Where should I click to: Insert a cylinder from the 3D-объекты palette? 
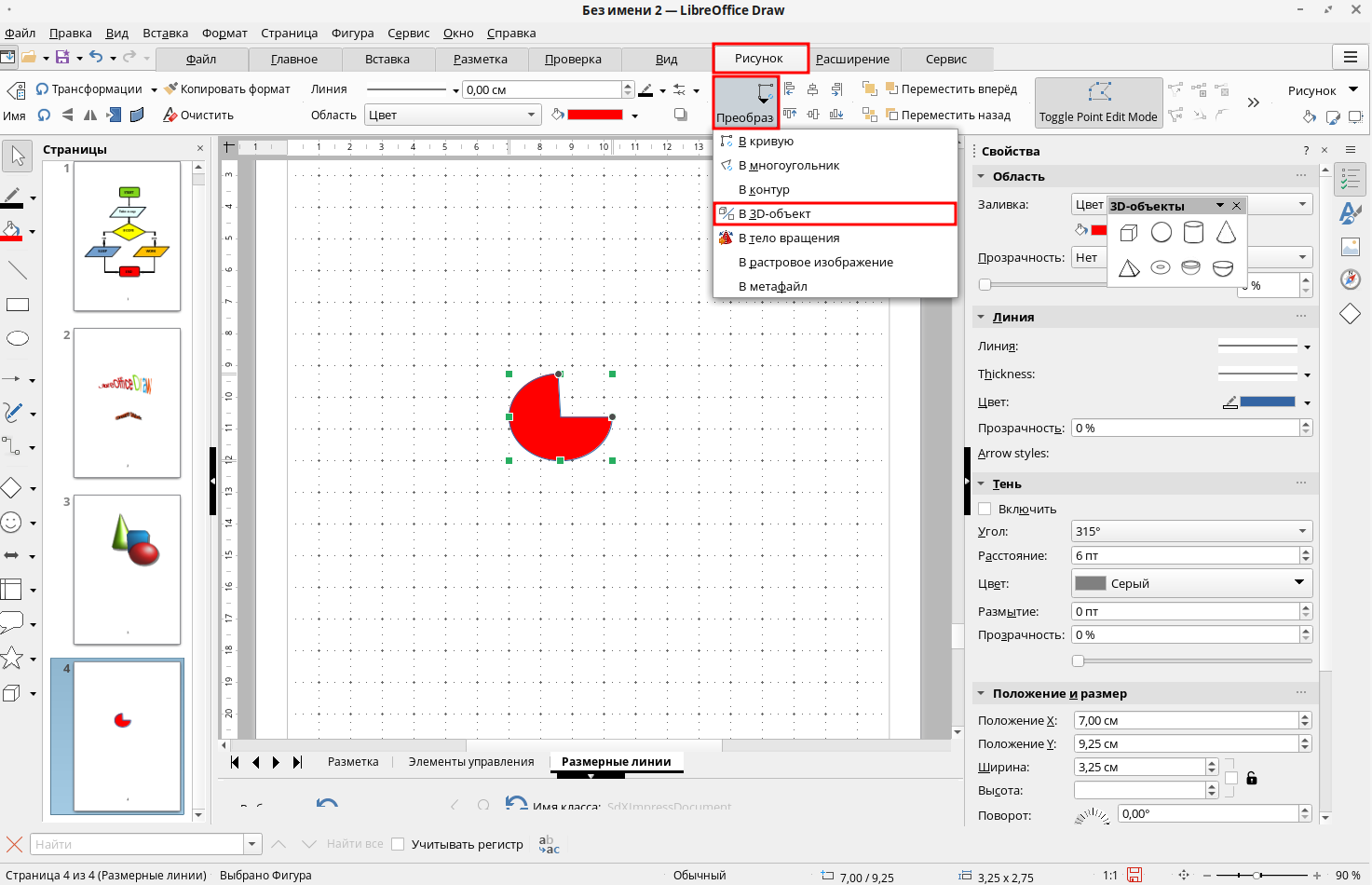click(x=1192, y=232)
